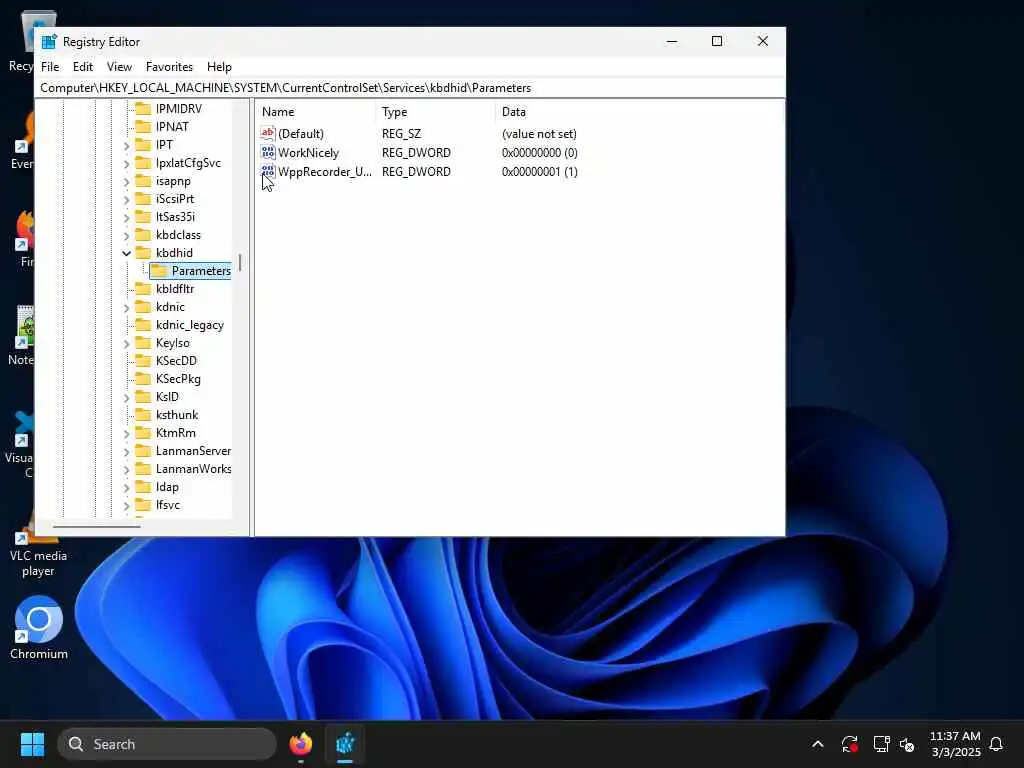Open the taskbar clock showing 11:37 AM

[955, 744]
